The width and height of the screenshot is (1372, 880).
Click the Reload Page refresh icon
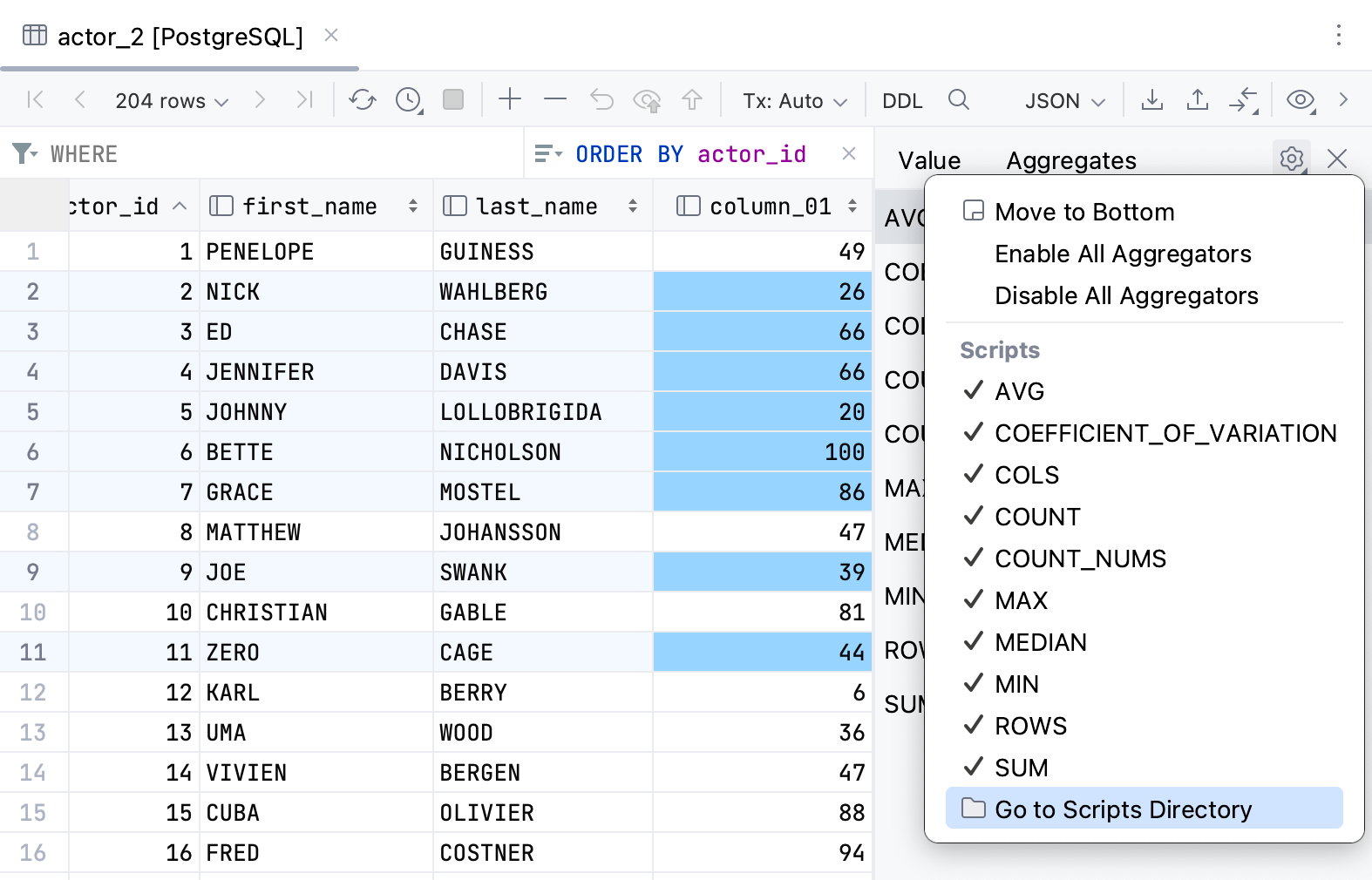click(x=362, y=100)
